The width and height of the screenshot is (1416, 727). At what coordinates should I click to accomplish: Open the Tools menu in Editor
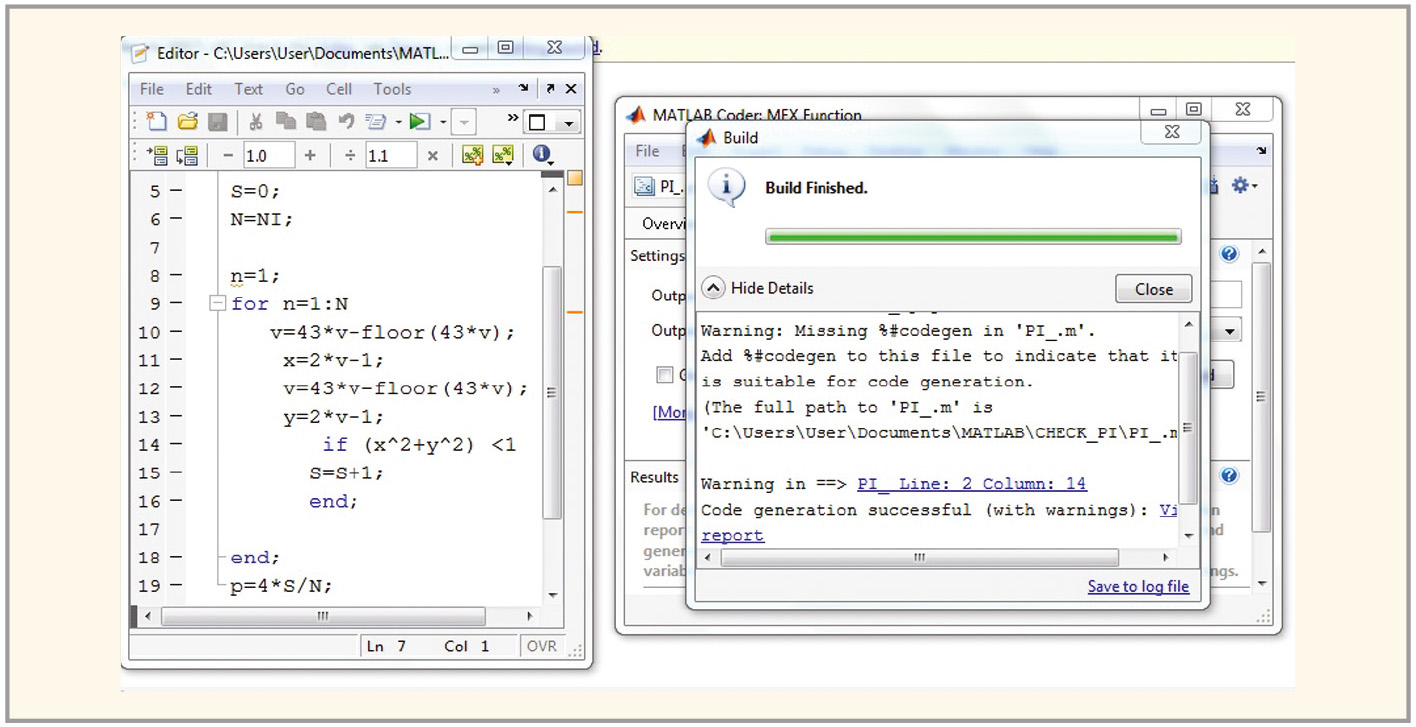tap(392, 89)
